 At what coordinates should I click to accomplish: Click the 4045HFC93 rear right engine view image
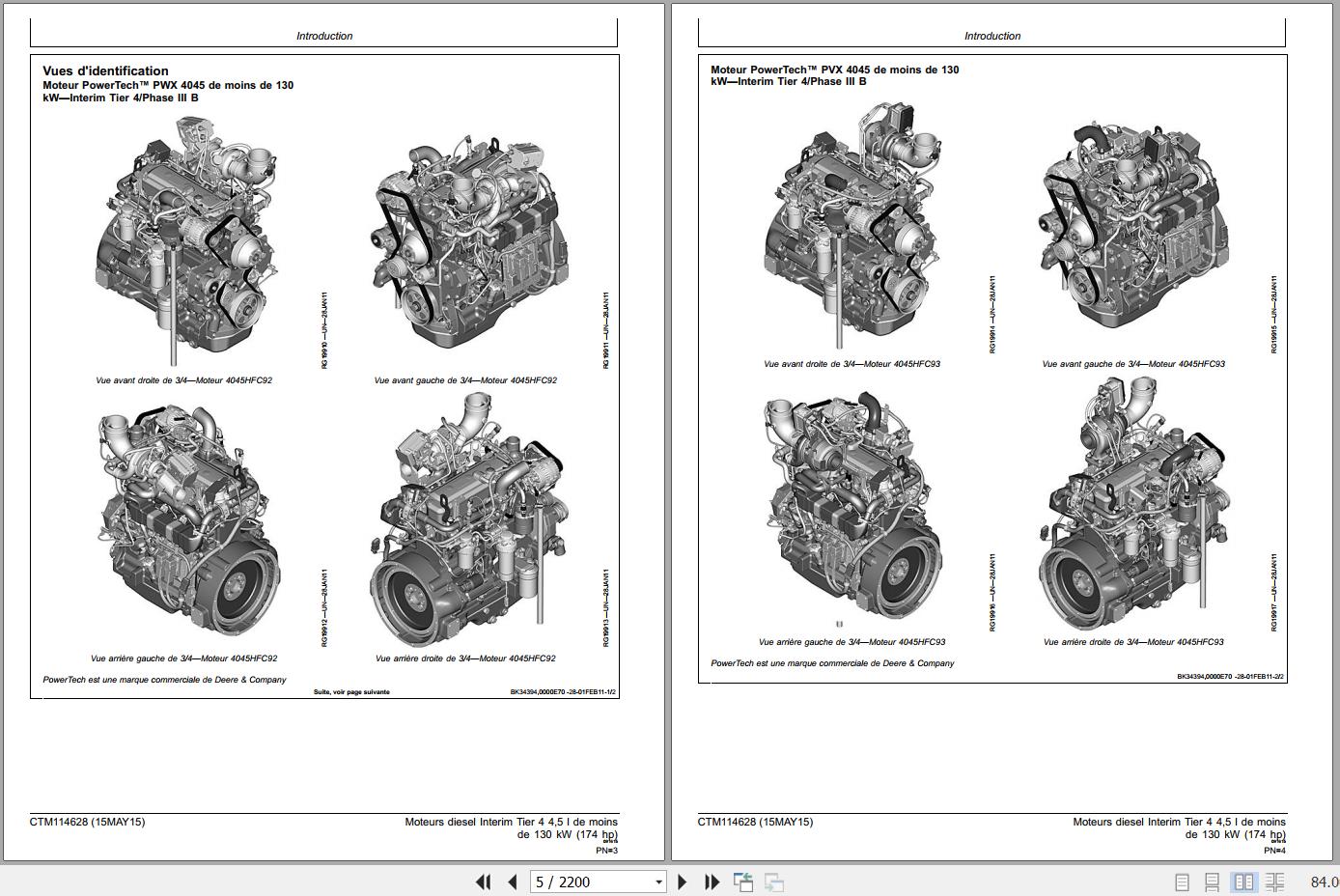1134,504
